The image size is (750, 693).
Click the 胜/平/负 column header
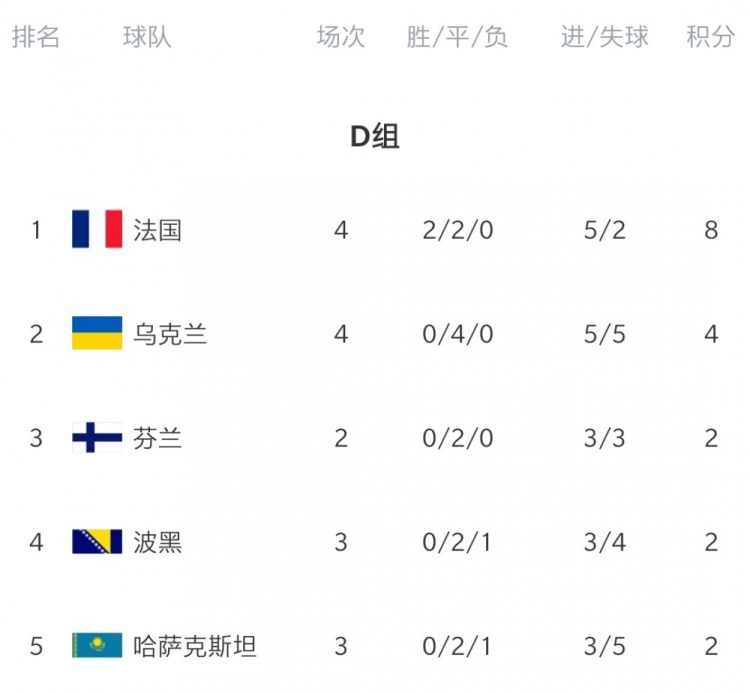457,37
